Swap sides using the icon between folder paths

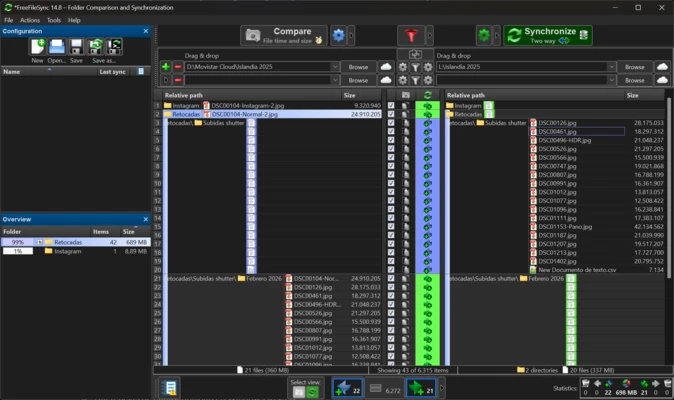(415, 54)
